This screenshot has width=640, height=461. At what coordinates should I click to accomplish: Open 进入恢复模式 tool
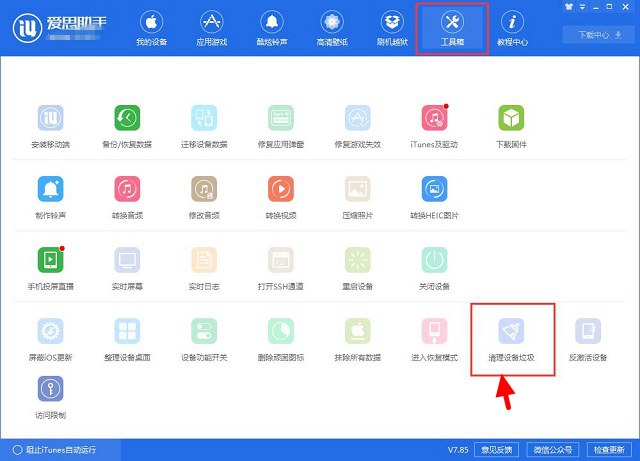coord(434,332)
